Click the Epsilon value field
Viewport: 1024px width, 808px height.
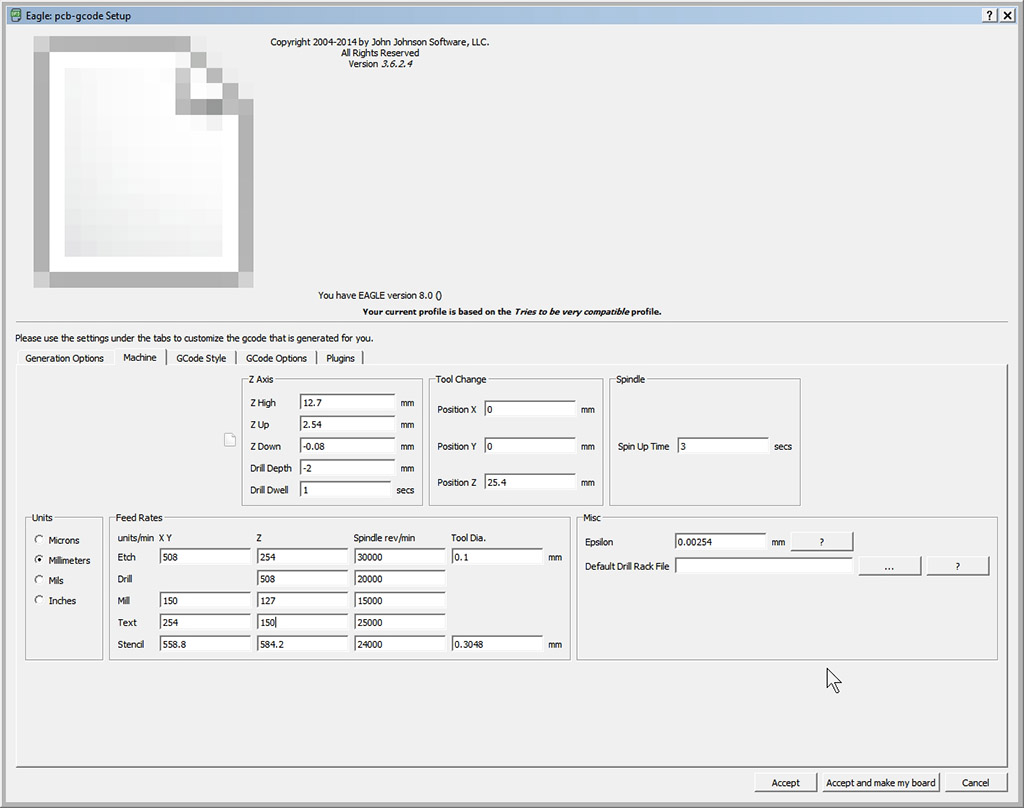(x=720, y=541)
